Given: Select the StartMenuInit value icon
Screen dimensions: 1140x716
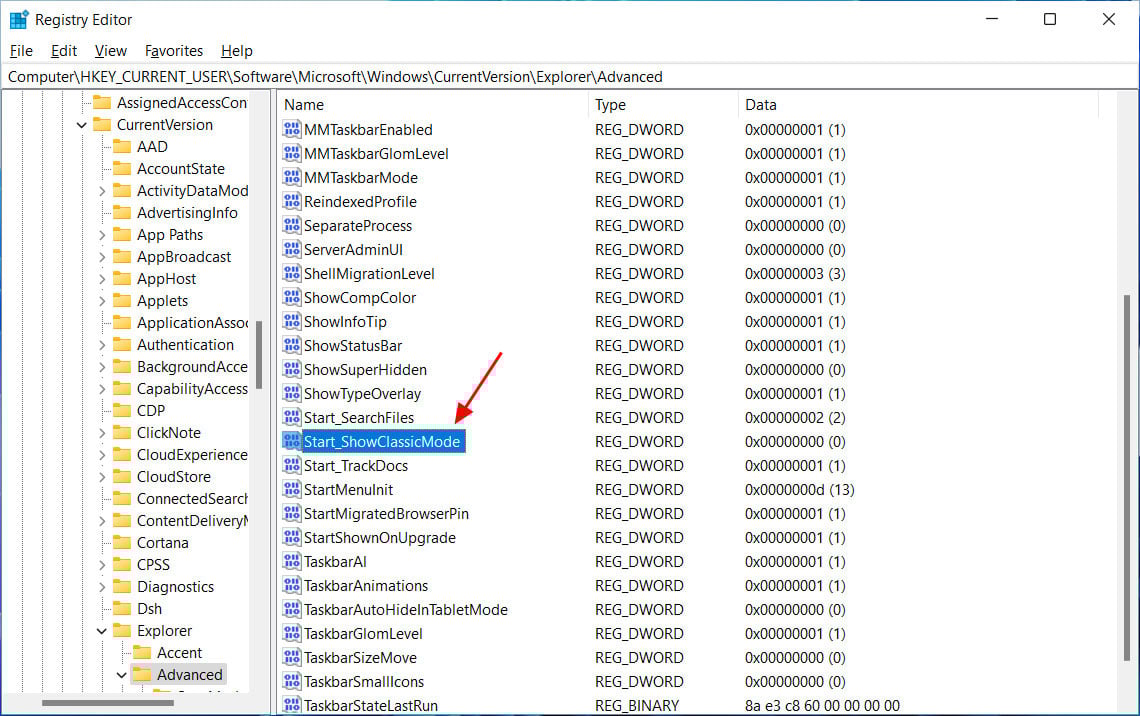Looking at the screenshot, I should 292,489.
